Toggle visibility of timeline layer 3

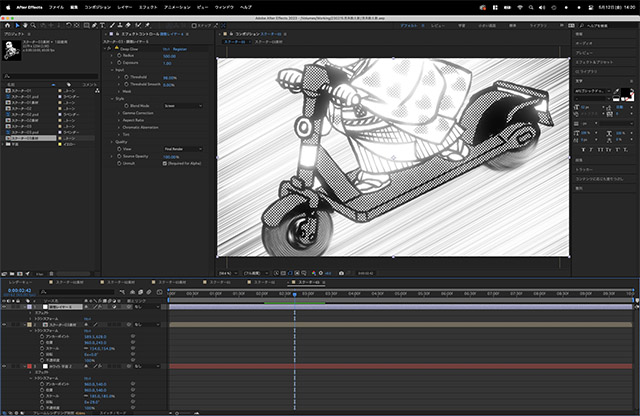click(x=5, y=367)
